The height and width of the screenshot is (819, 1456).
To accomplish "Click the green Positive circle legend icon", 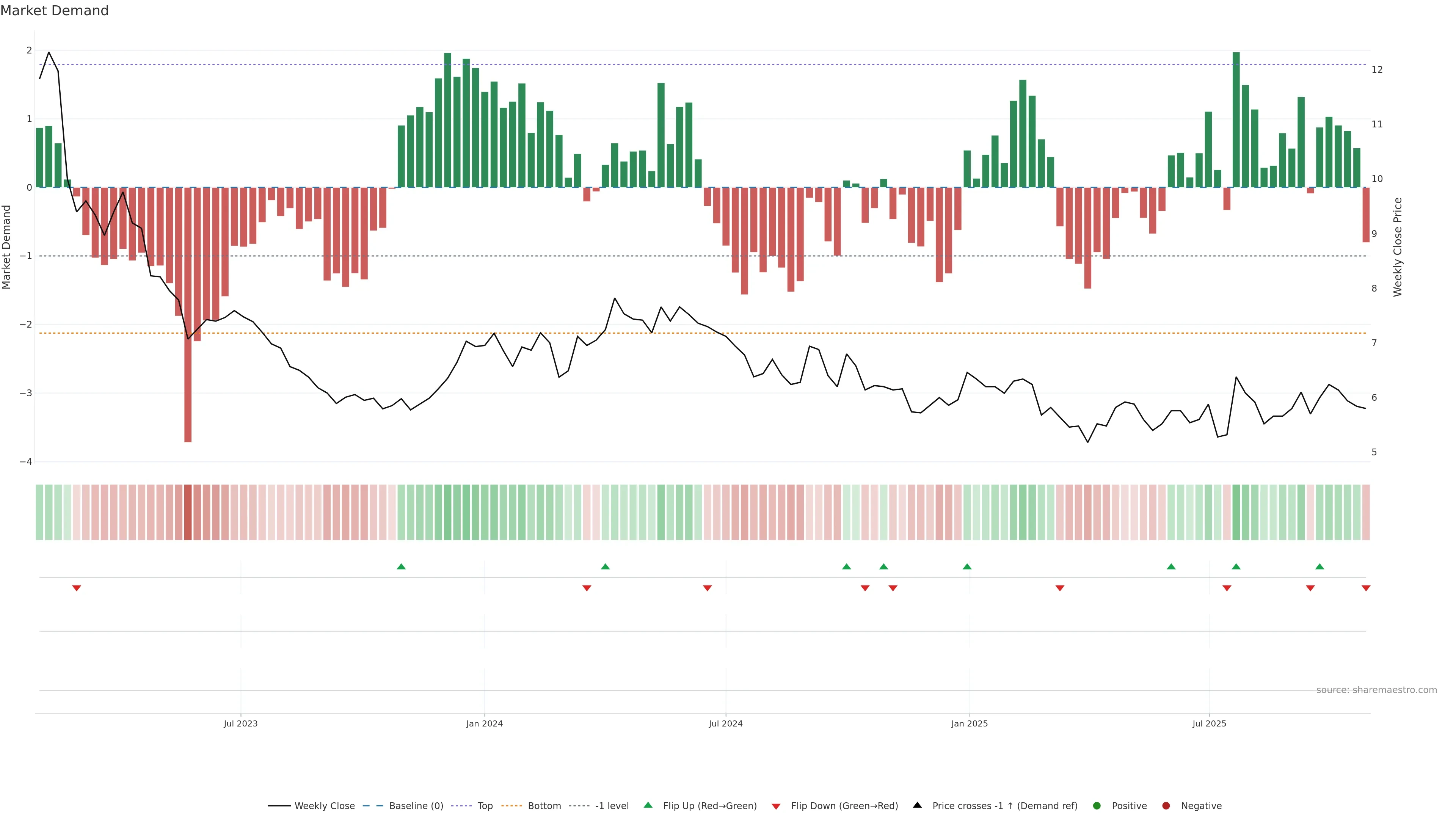I will click(1097, 805).
